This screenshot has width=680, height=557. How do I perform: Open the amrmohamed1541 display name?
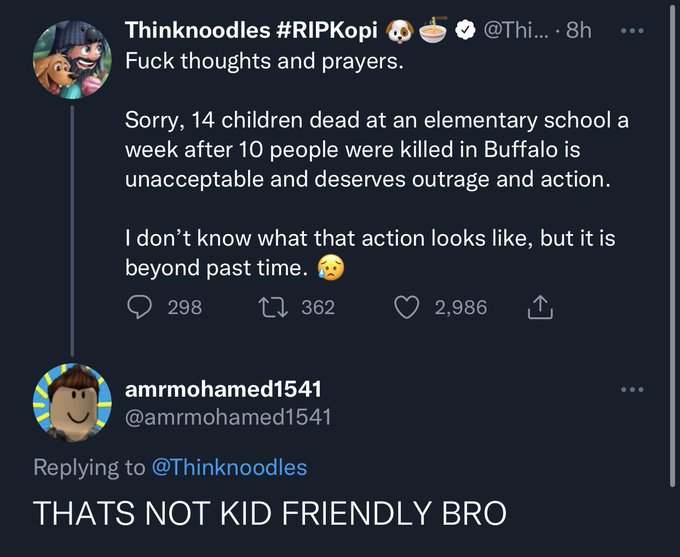click(223, 387)
